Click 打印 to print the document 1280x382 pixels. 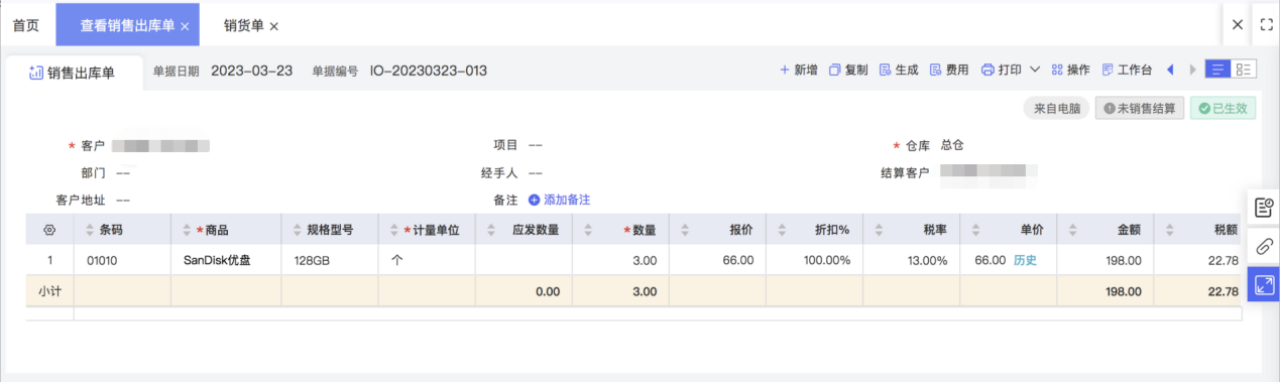[x=1001, y=70]
